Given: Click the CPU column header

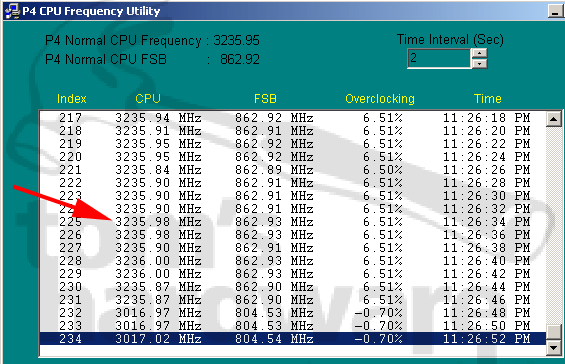Looking at the screenshot, I should click(148, 99).
